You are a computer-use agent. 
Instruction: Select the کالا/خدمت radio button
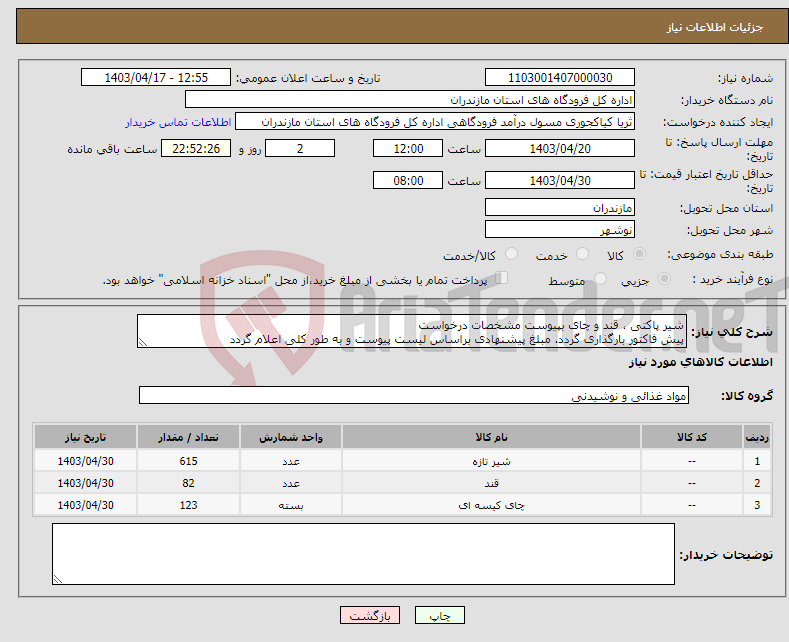point(511,254)
